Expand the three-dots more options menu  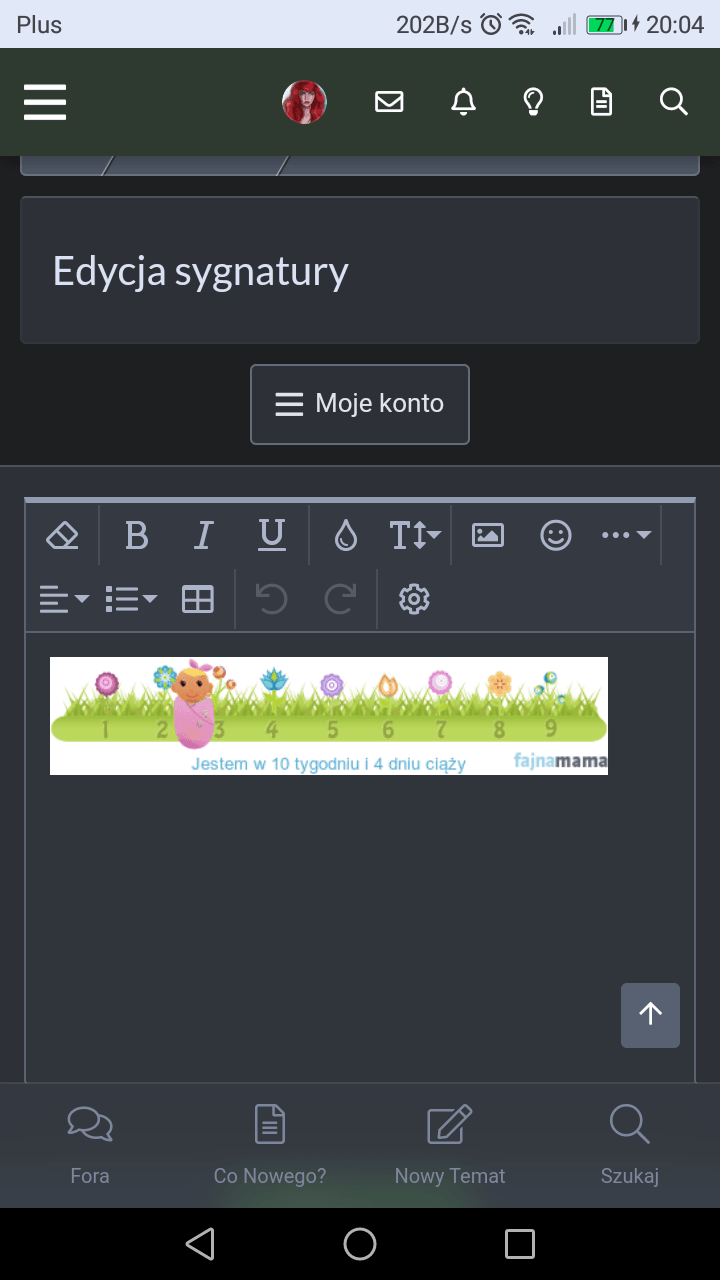(x=626, y=536)
